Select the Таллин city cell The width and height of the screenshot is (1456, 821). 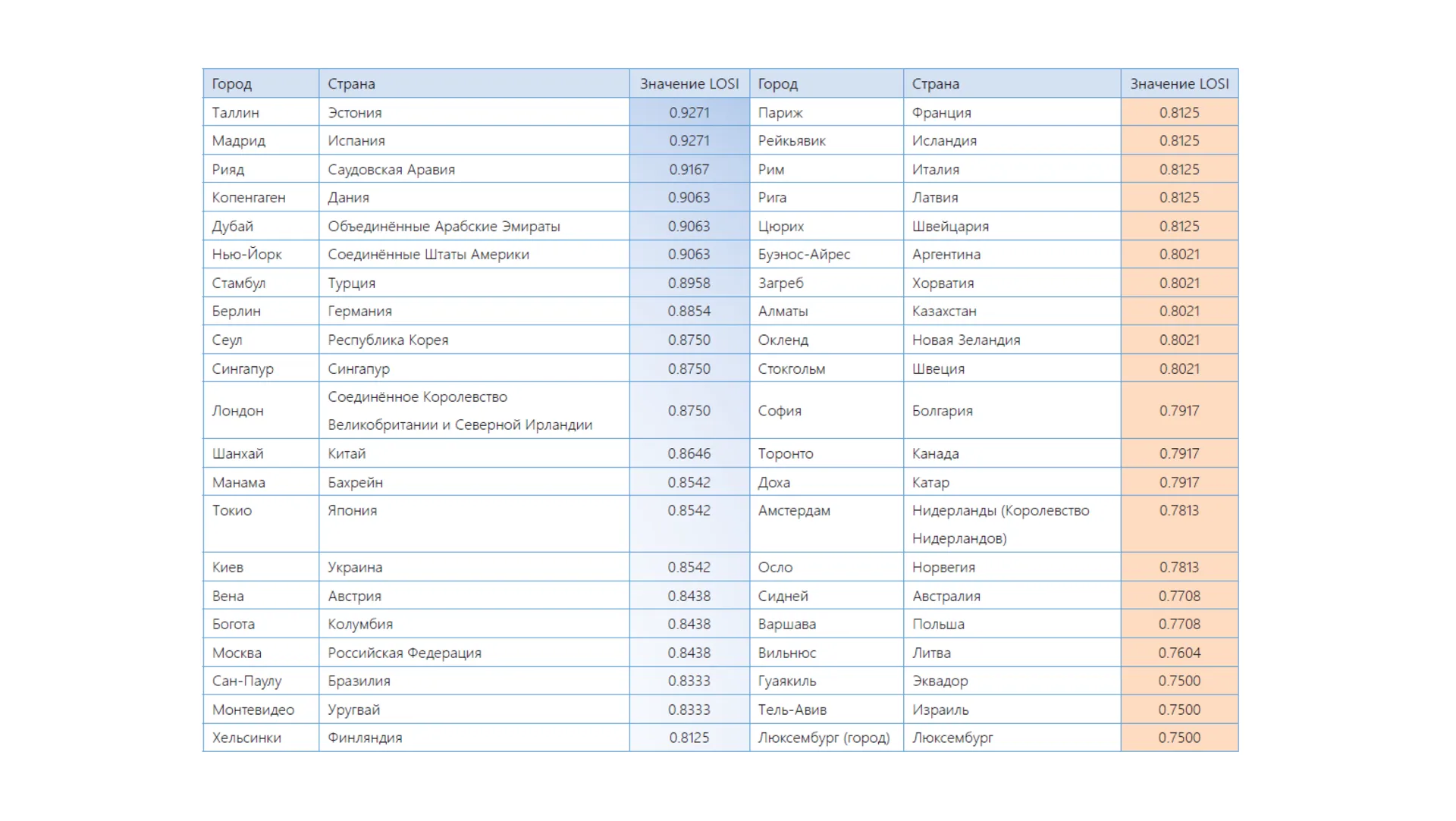click(x=261, y=112)
